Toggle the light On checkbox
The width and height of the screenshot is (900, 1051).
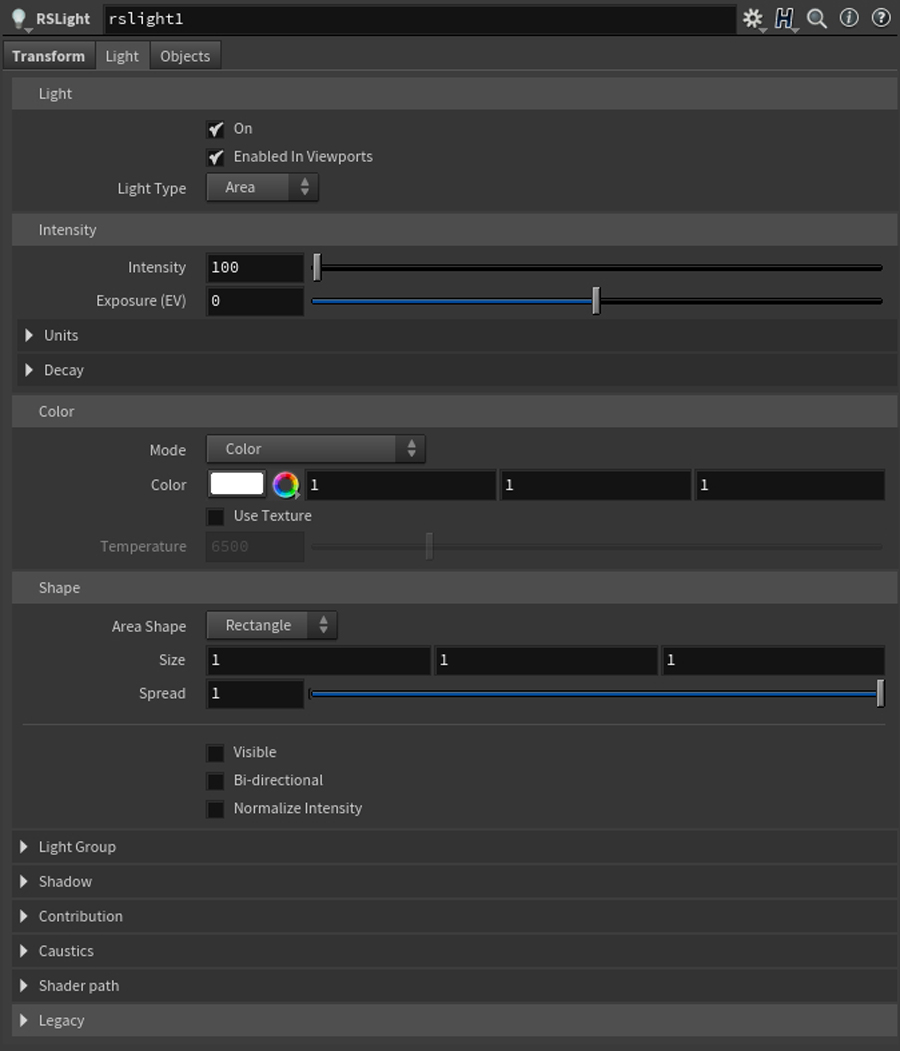pyautogui.click(x=215, y=129)
